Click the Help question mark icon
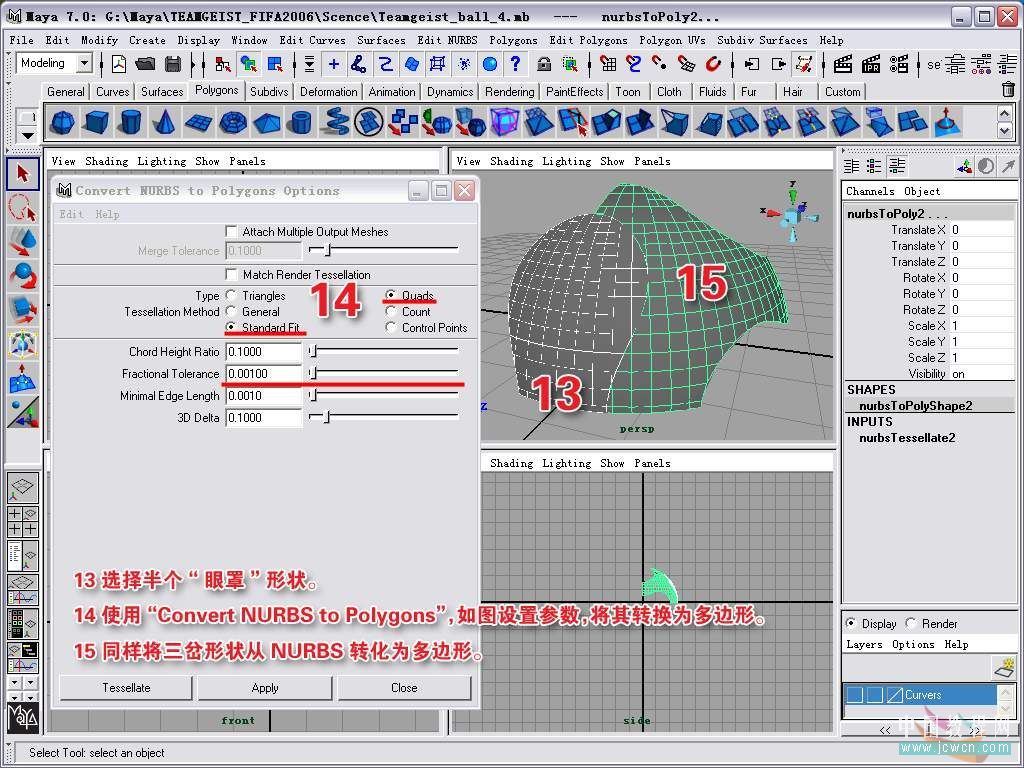Viewport: 1024px width, 768px height. coord(515,64)
